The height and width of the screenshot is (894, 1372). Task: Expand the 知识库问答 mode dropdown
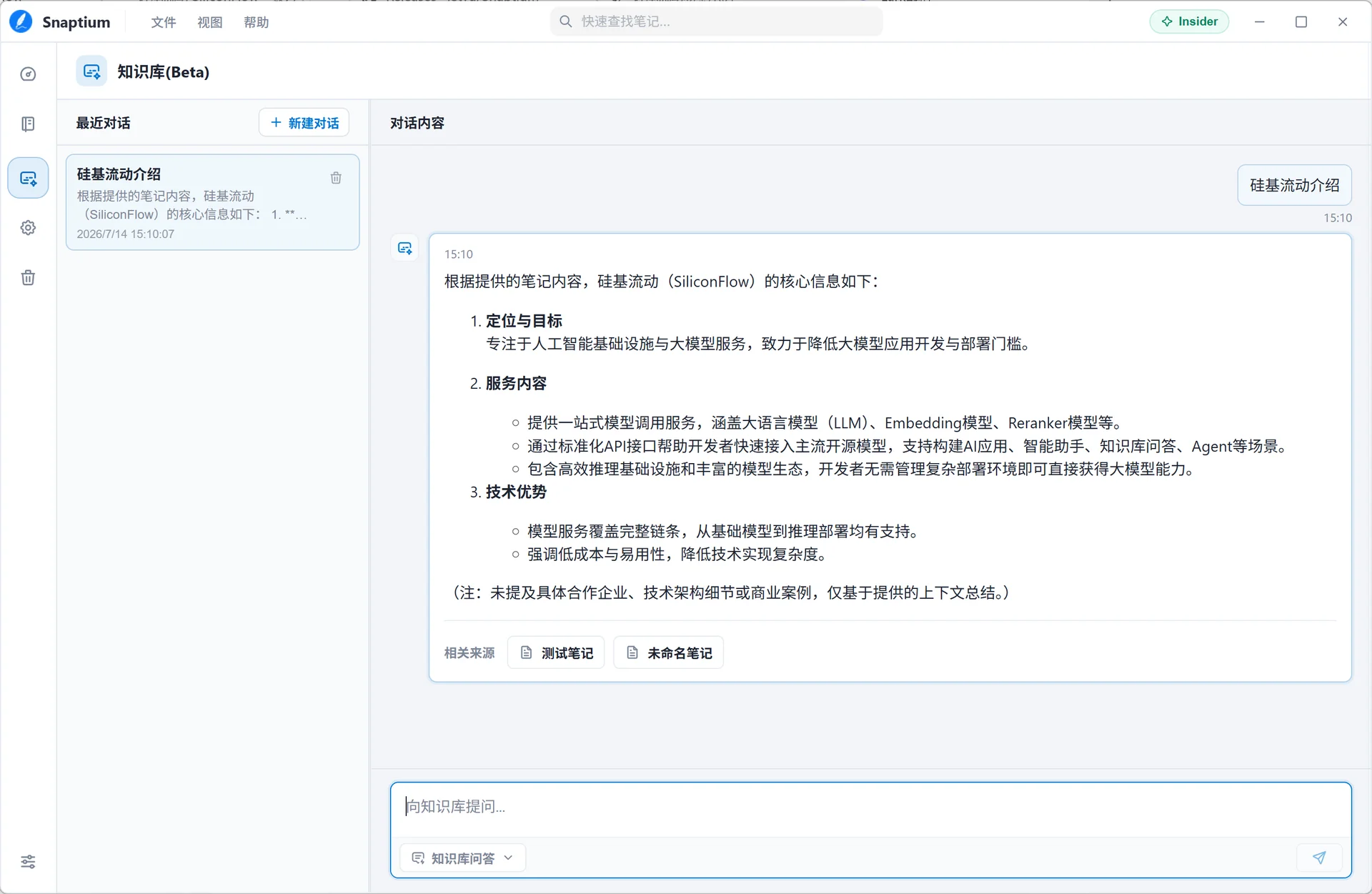coord(463,858)
